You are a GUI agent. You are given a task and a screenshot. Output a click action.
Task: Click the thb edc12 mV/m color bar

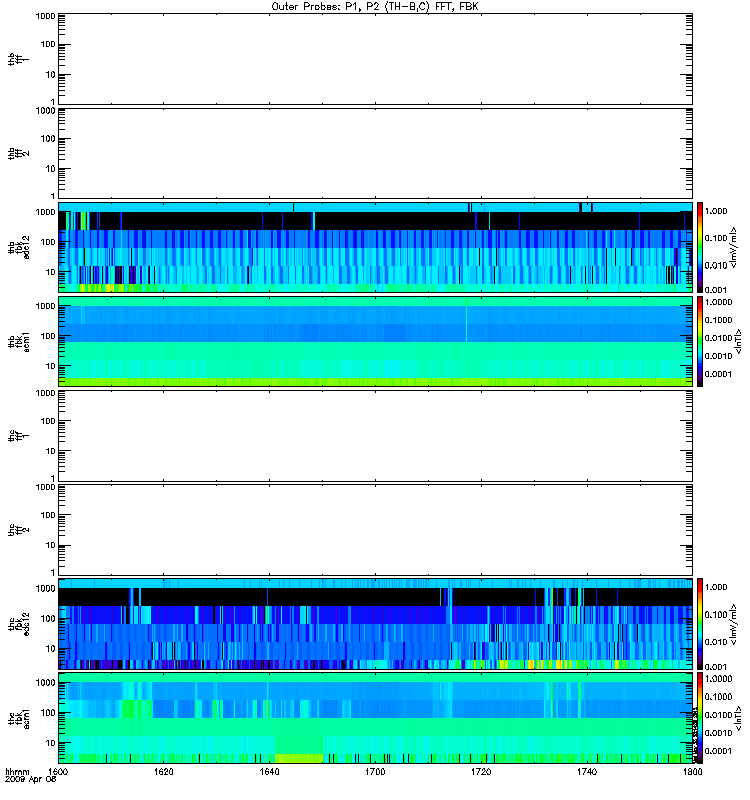click(700, 247)
